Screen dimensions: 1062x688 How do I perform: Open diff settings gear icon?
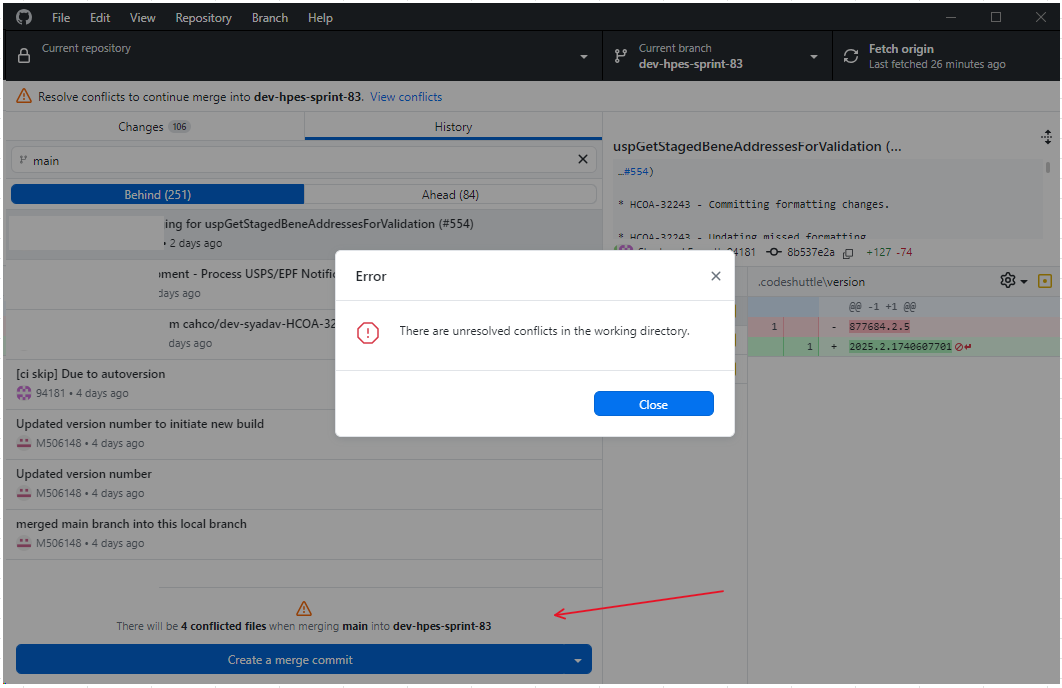coord(1008,281)
